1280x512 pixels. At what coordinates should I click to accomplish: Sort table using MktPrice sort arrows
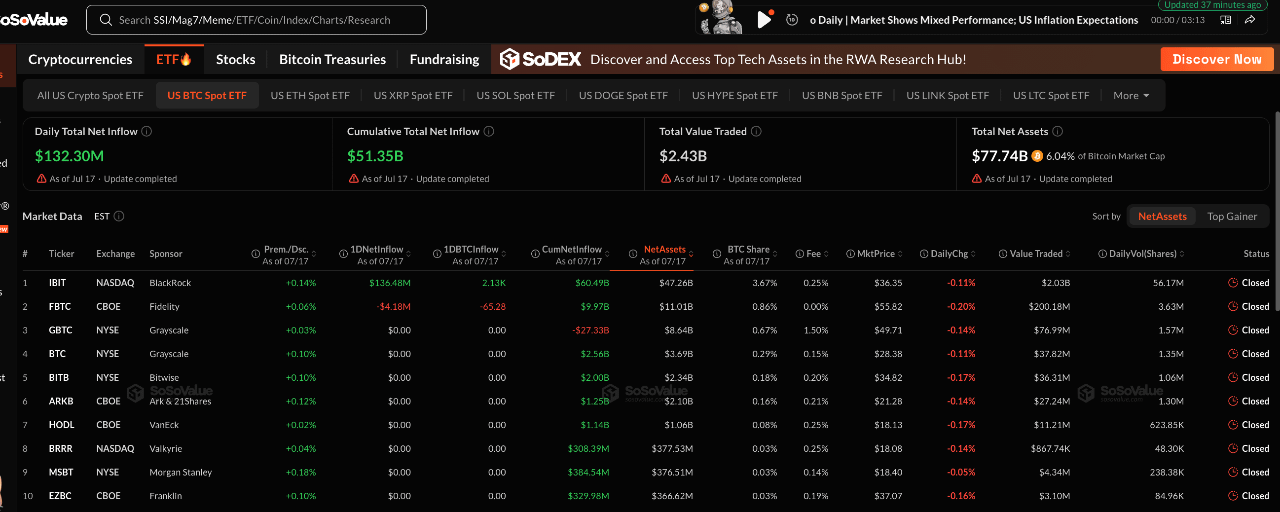click(x=899, y=254)
